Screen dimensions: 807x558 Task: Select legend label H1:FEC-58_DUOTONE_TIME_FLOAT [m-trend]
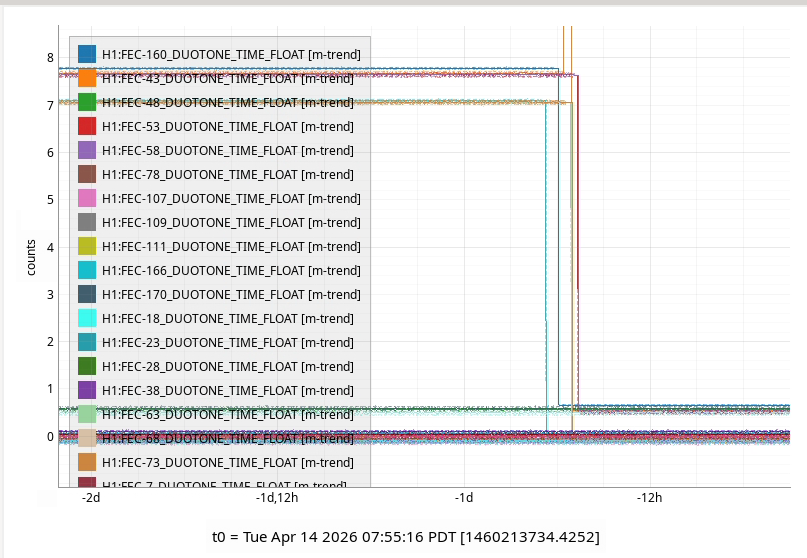click(x=228, y=151)
